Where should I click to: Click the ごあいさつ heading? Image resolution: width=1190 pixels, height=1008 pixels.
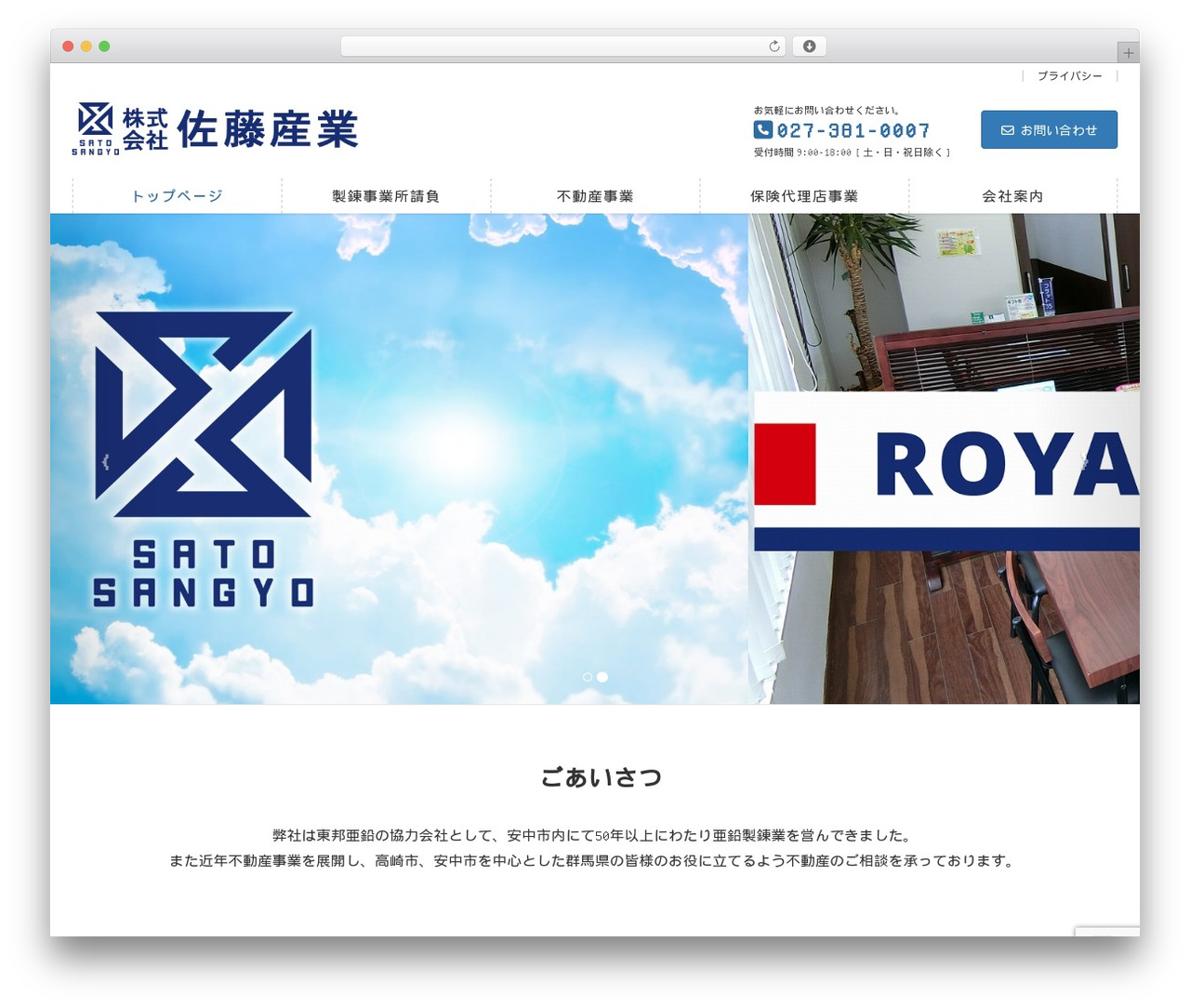pyautogui.click(x=601, y=777)
